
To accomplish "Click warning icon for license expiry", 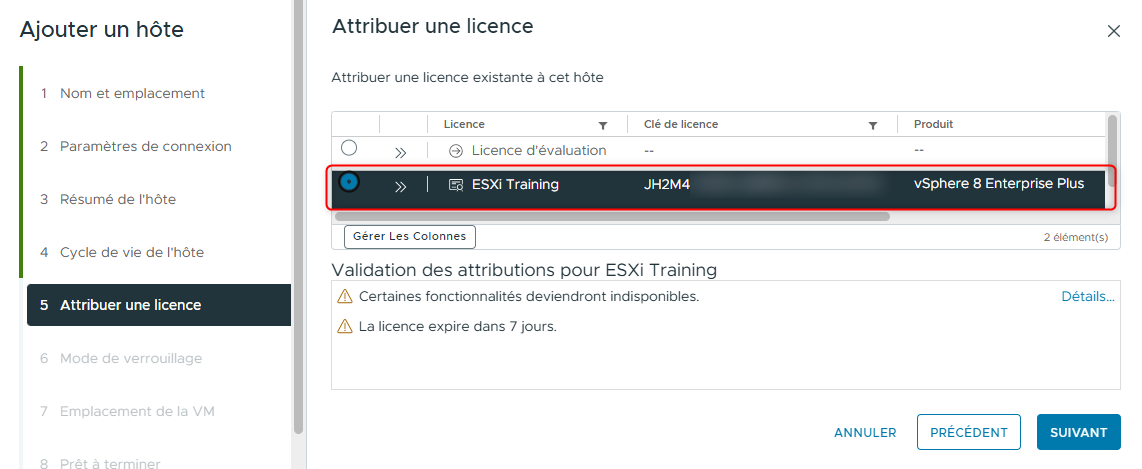I will [x=344, y=326].
